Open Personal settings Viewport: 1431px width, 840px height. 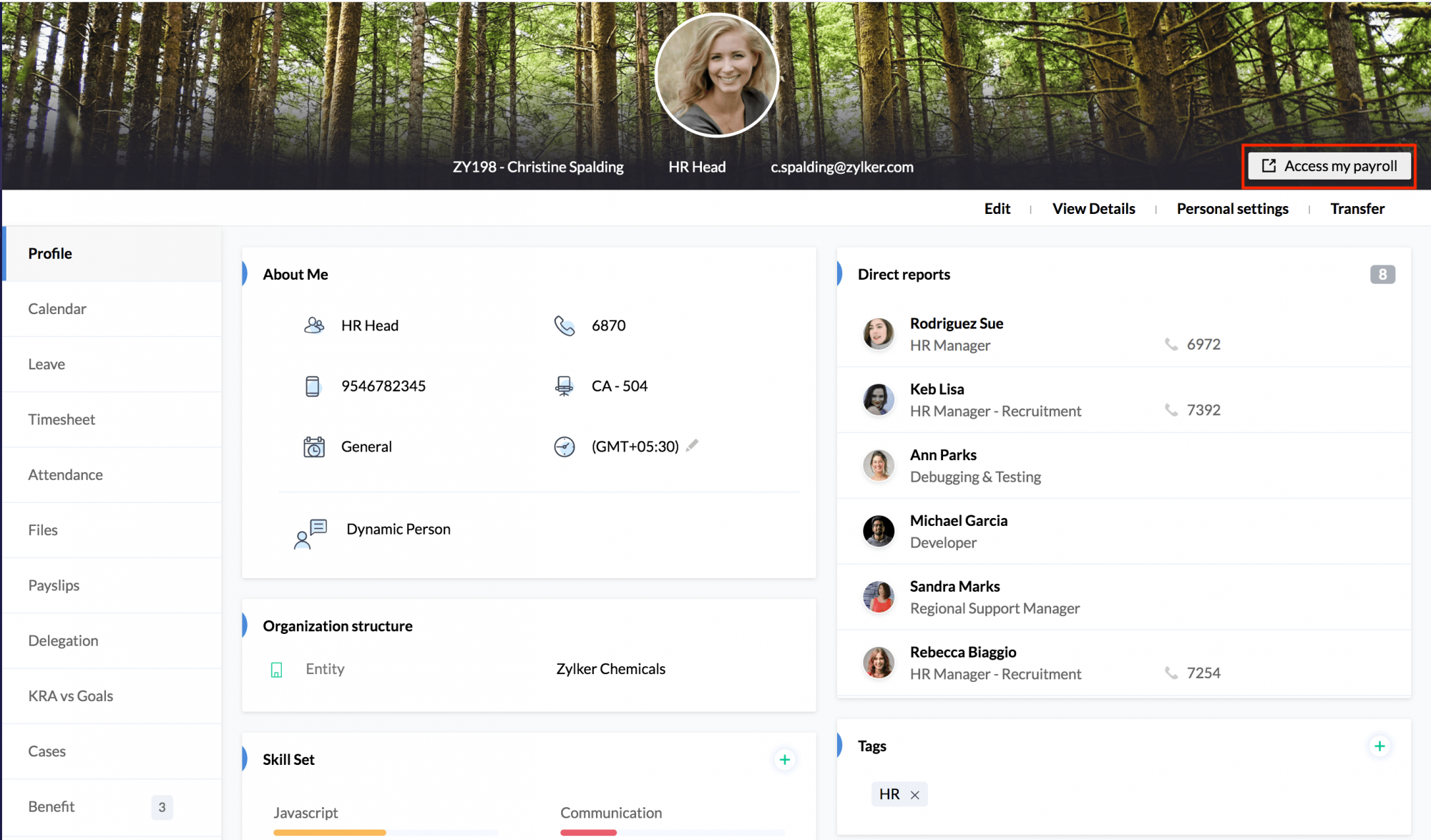(x=1232, y=209)
